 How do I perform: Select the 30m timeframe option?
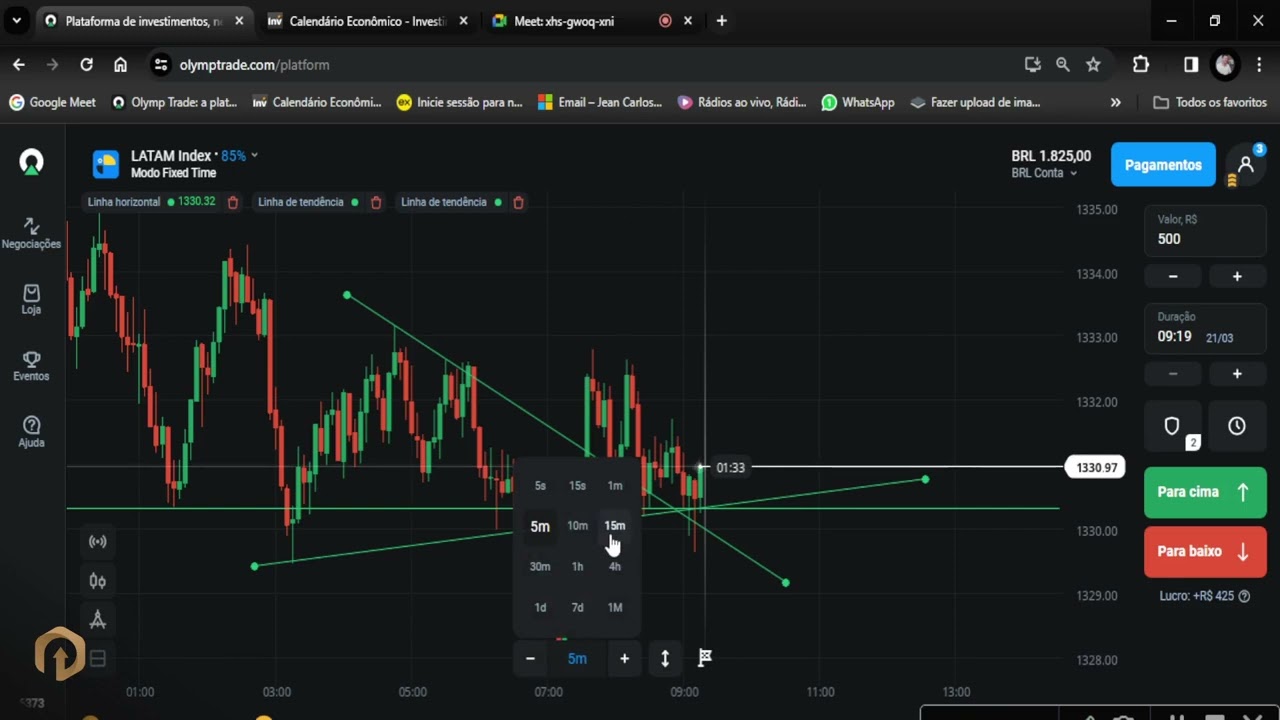coord(540,567)
